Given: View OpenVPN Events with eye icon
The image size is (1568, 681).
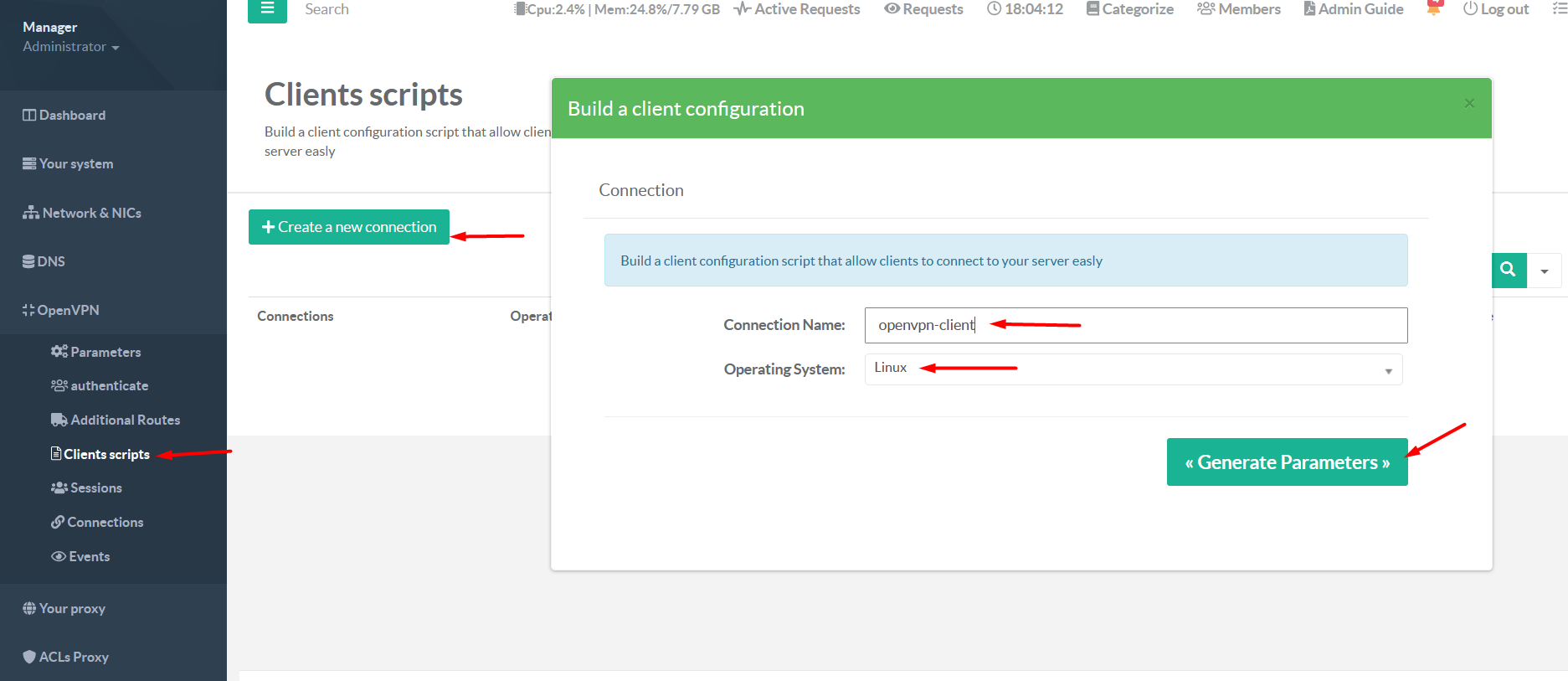Looking at the screenshot, I should click(80, 556).
